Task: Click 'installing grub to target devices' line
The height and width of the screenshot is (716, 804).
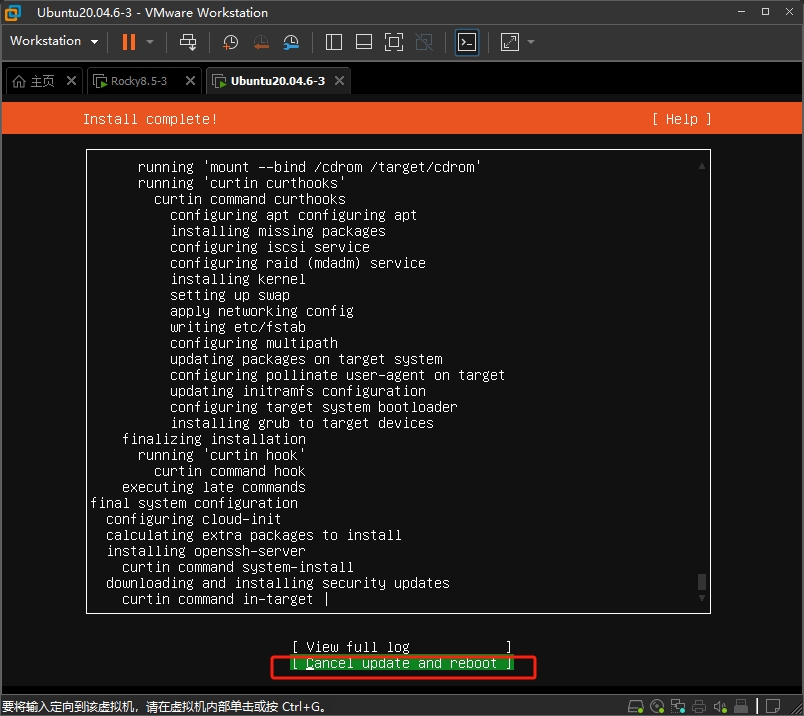Action: pos(302,423)
